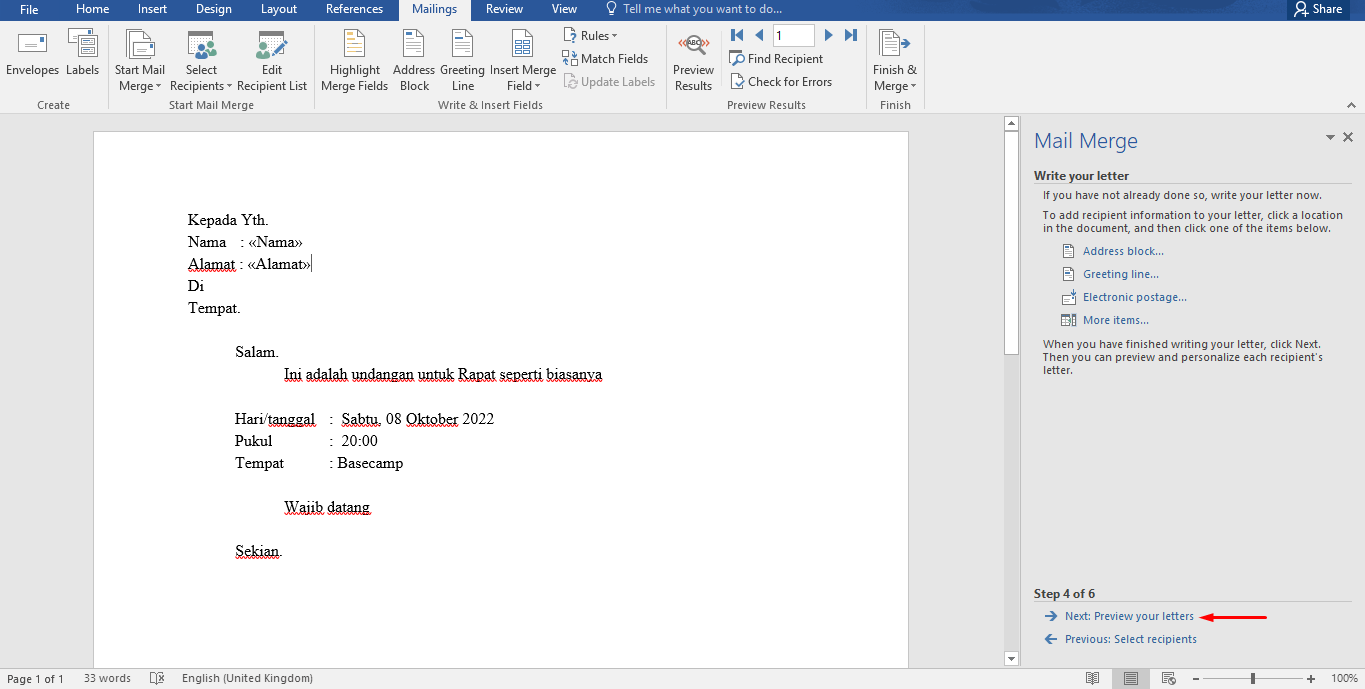Click the «Alamat» merge field
The image size is (1365, 689).
(279, 264)
